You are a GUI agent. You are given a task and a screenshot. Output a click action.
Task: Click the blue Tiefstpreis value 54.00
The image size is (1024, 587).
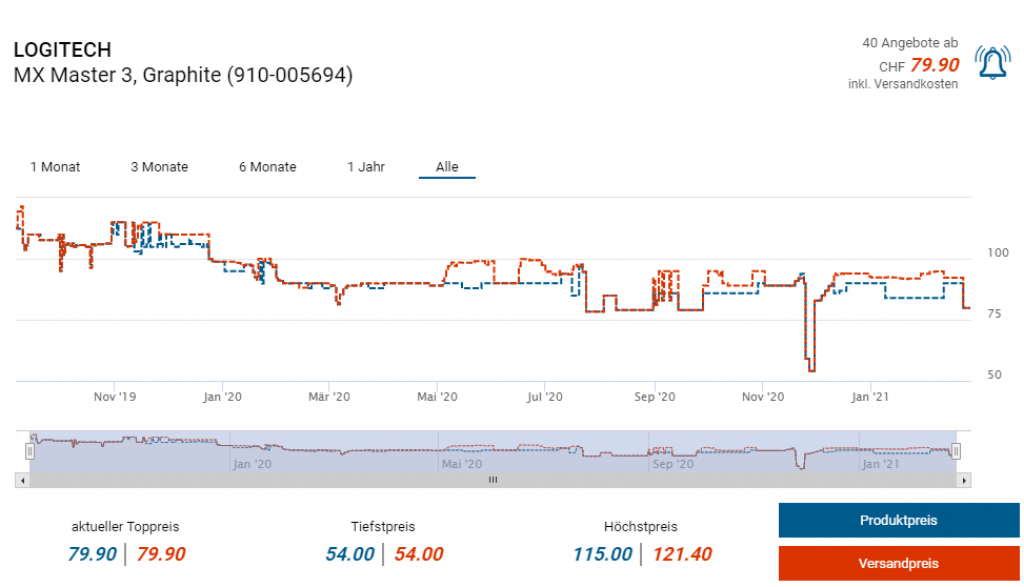click(350, 554)
